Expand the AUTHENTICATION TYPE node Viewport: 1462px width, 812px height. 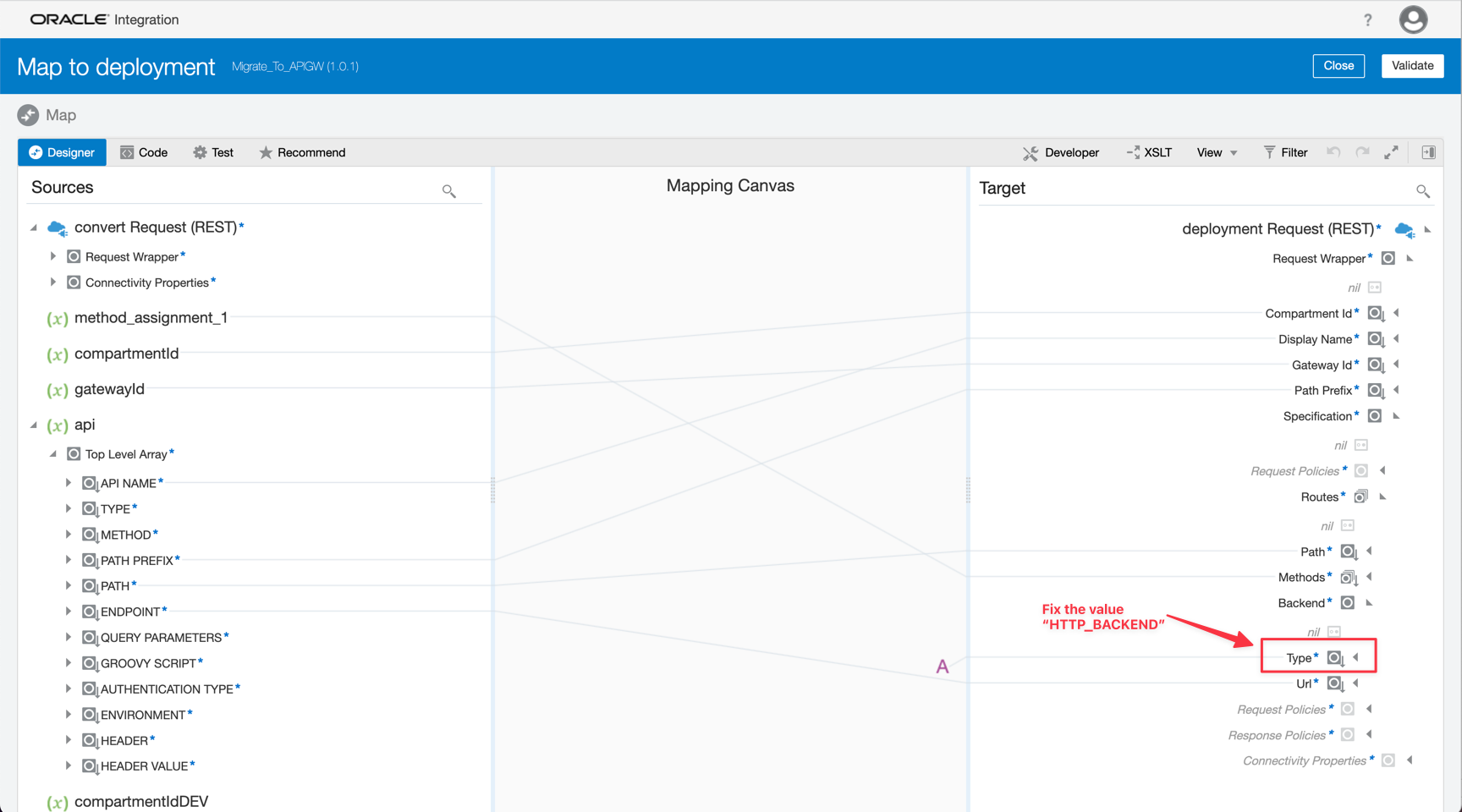click(69, 689)
